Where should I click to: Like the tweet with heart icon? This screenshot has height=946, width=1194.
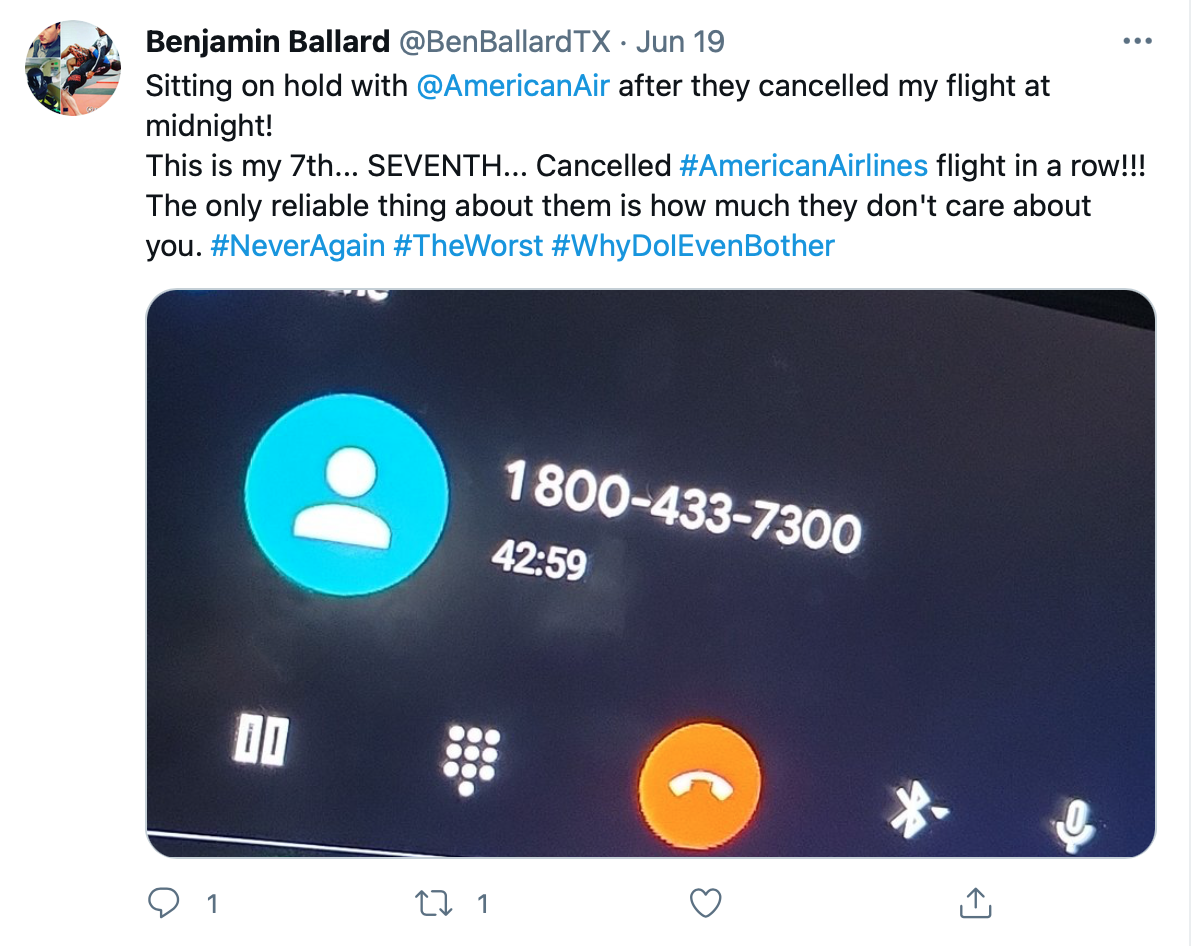(705, 903)
